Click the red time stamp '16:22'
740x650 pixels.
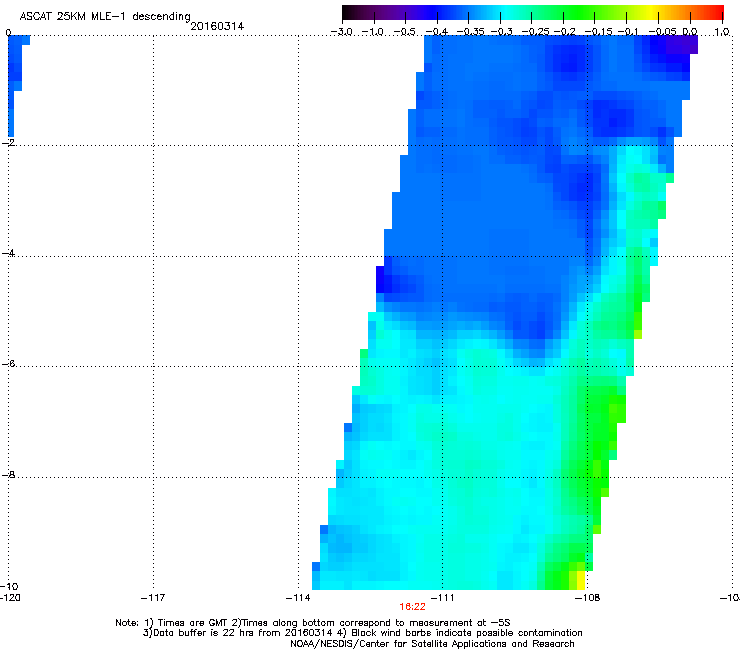pyautogui.click(x=412, y=607)
